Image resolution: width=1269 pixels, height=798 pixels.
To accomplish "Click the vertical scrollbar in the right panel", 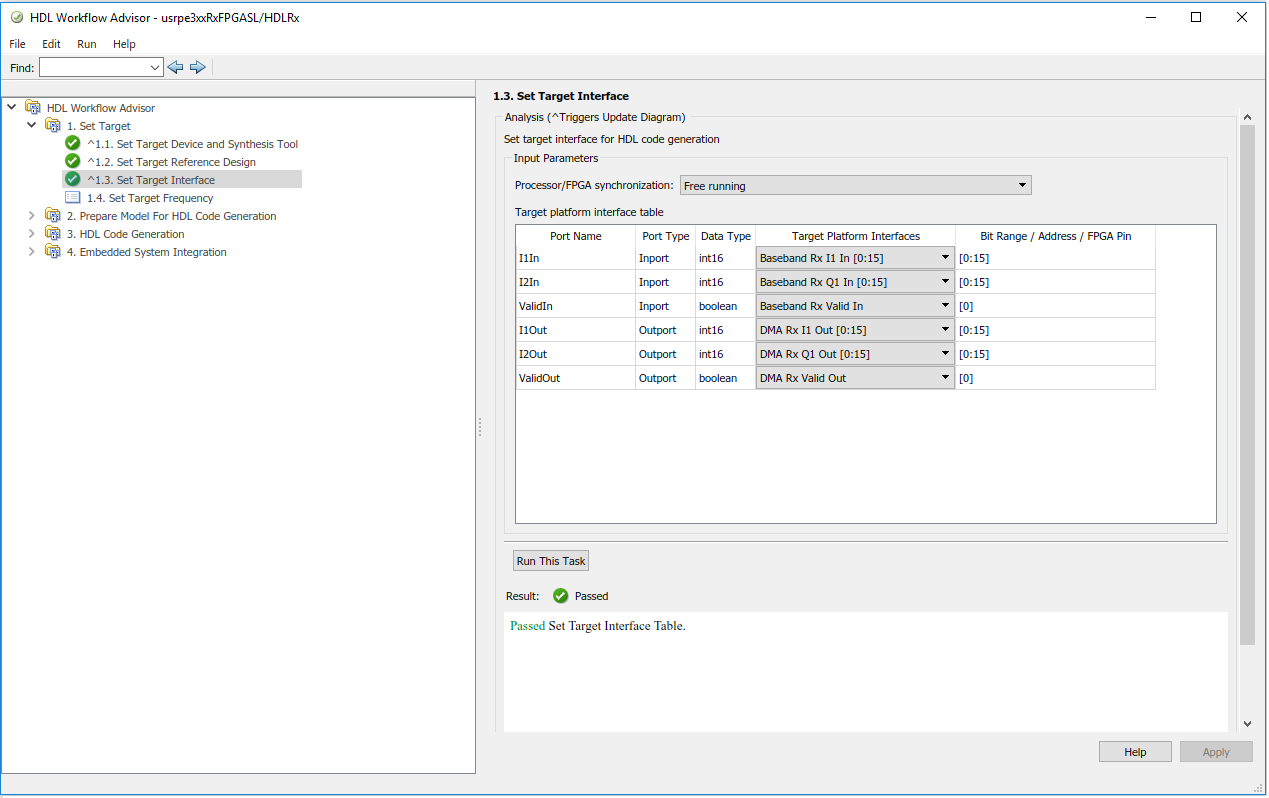I will [x=1247, y=385].
